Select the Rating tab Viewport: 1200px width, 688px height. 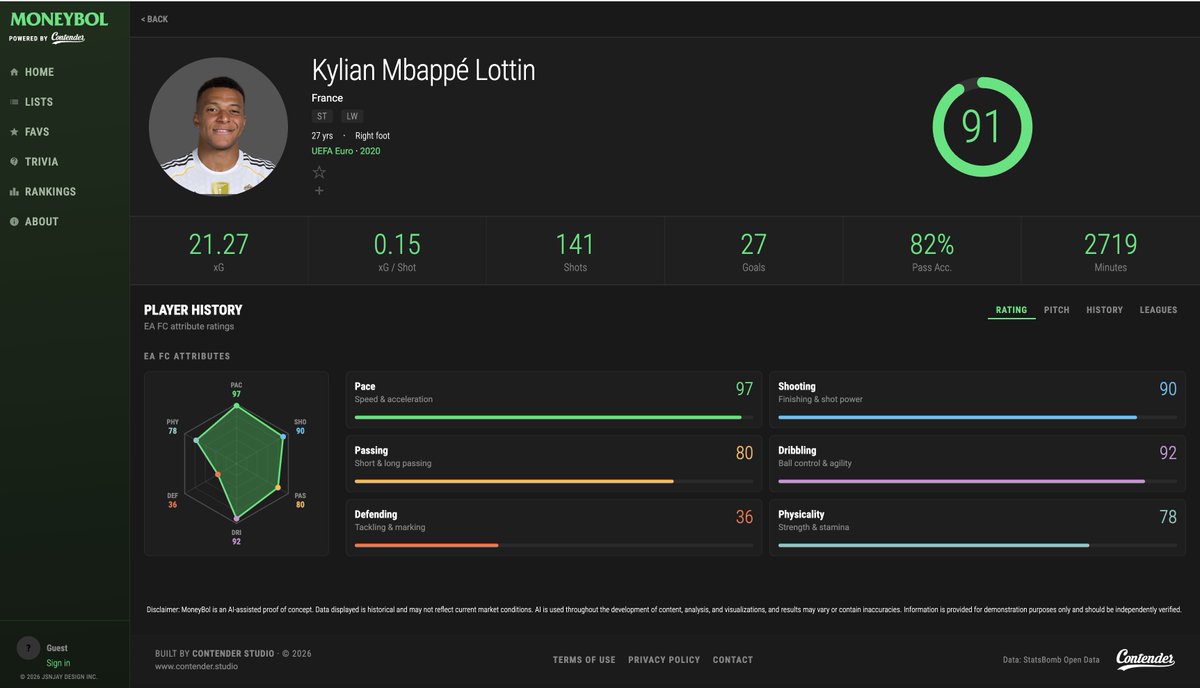point(1011,310)
